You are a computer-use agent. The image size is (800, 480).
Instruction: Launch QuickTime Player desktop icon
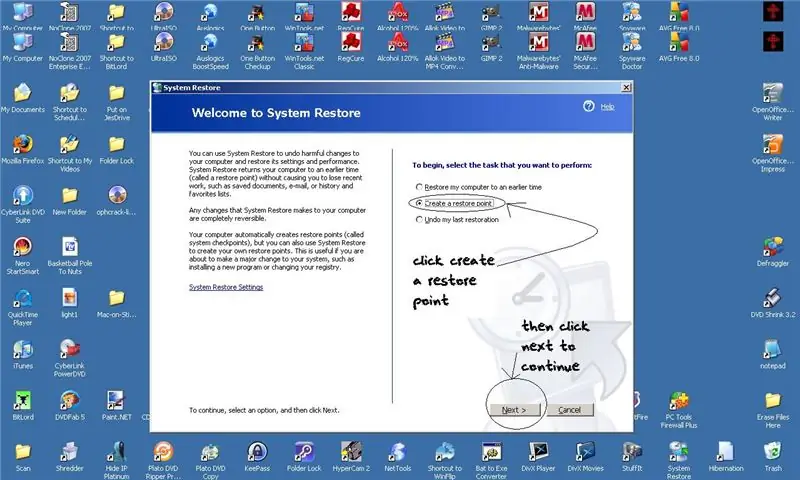point(23,299)
